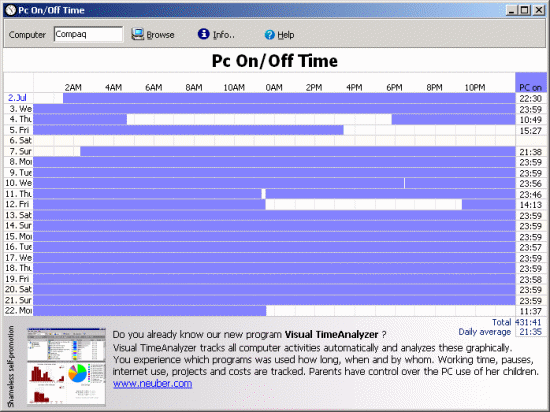The image size is (550, 412).
Task: Click the Visual TimeAnalyzer screenshot thumbnail
Action: tap(66, 366)
